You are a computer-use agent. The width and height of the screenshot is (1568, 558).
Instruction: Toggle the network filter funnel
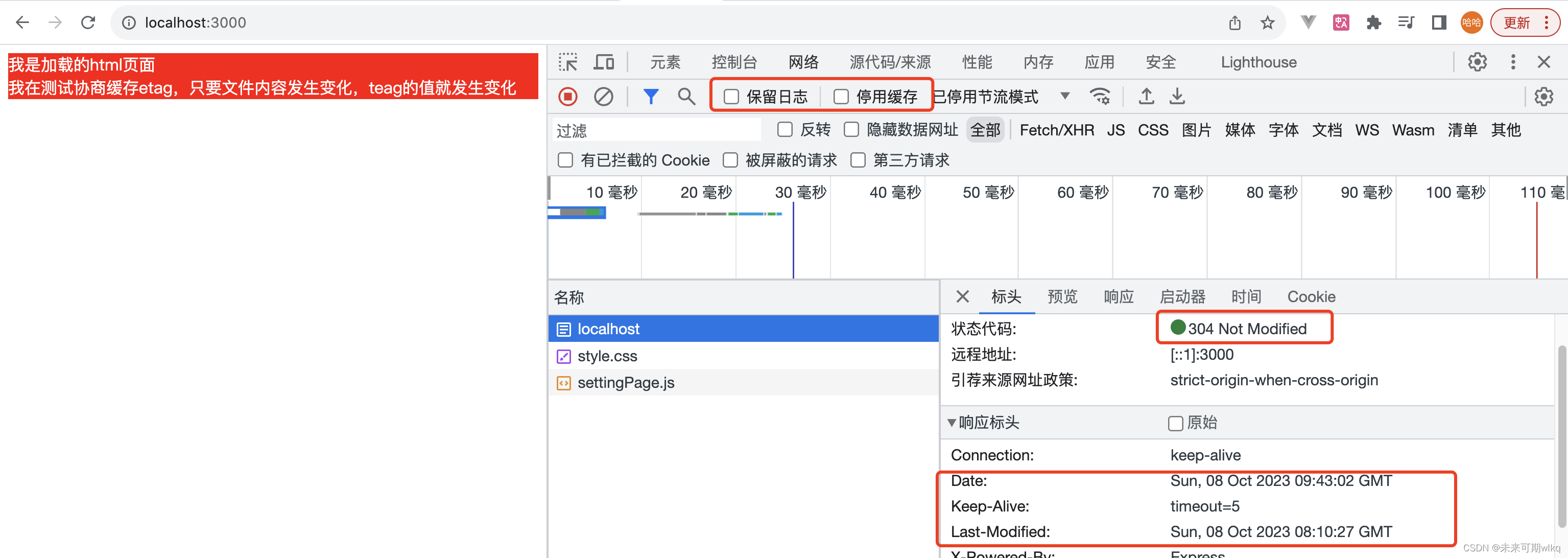click(x=651, y=97)
